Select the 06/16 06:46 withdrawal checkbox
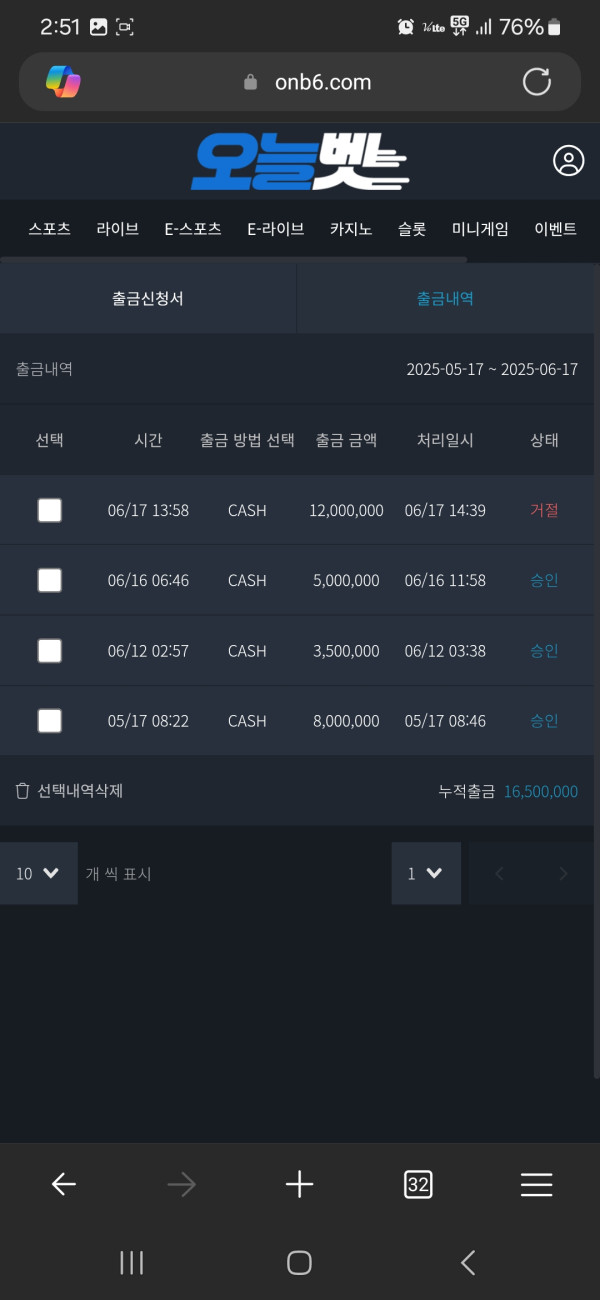Screen dimensions: 600x1300 point(49,580)
